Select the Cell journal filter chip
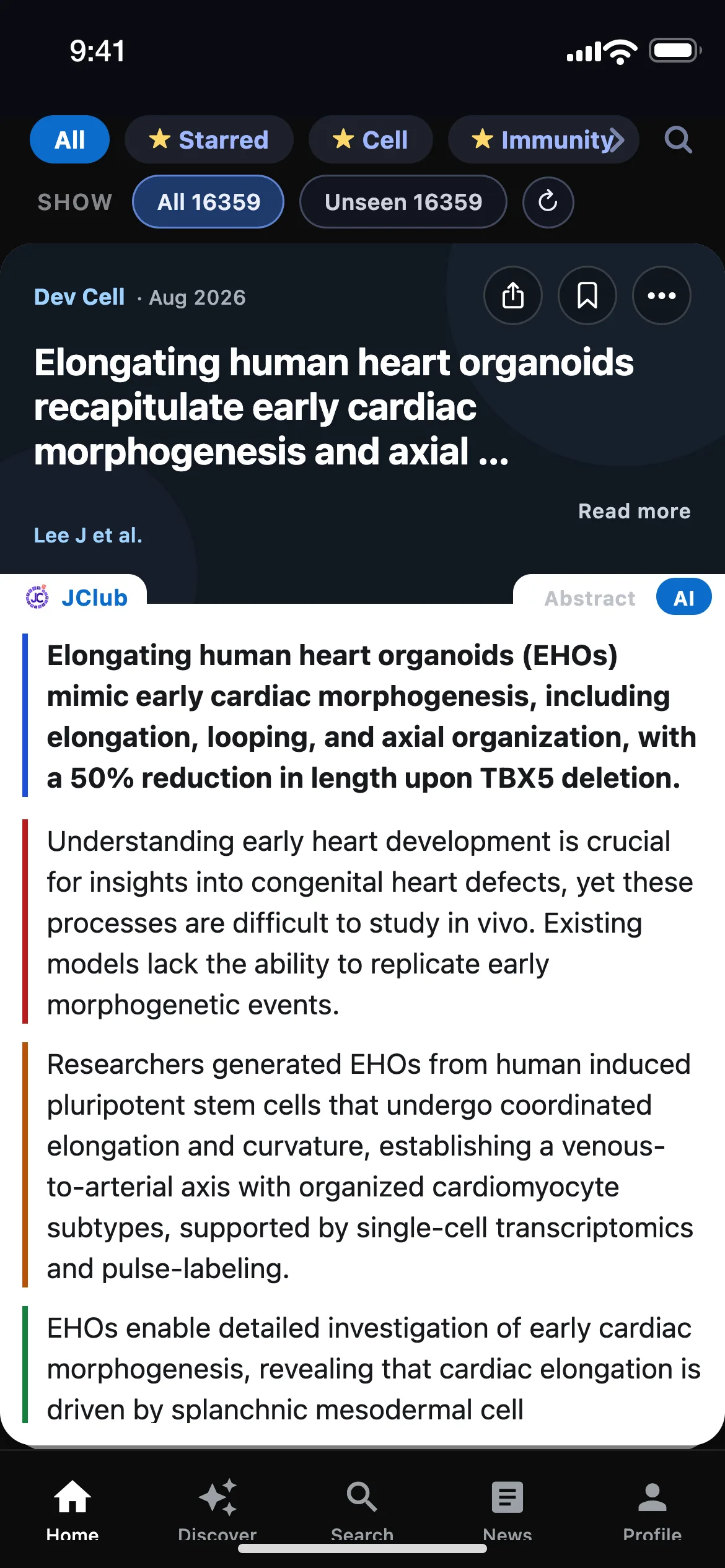This screenshot has width=725, height=1568. pos(371,139)
